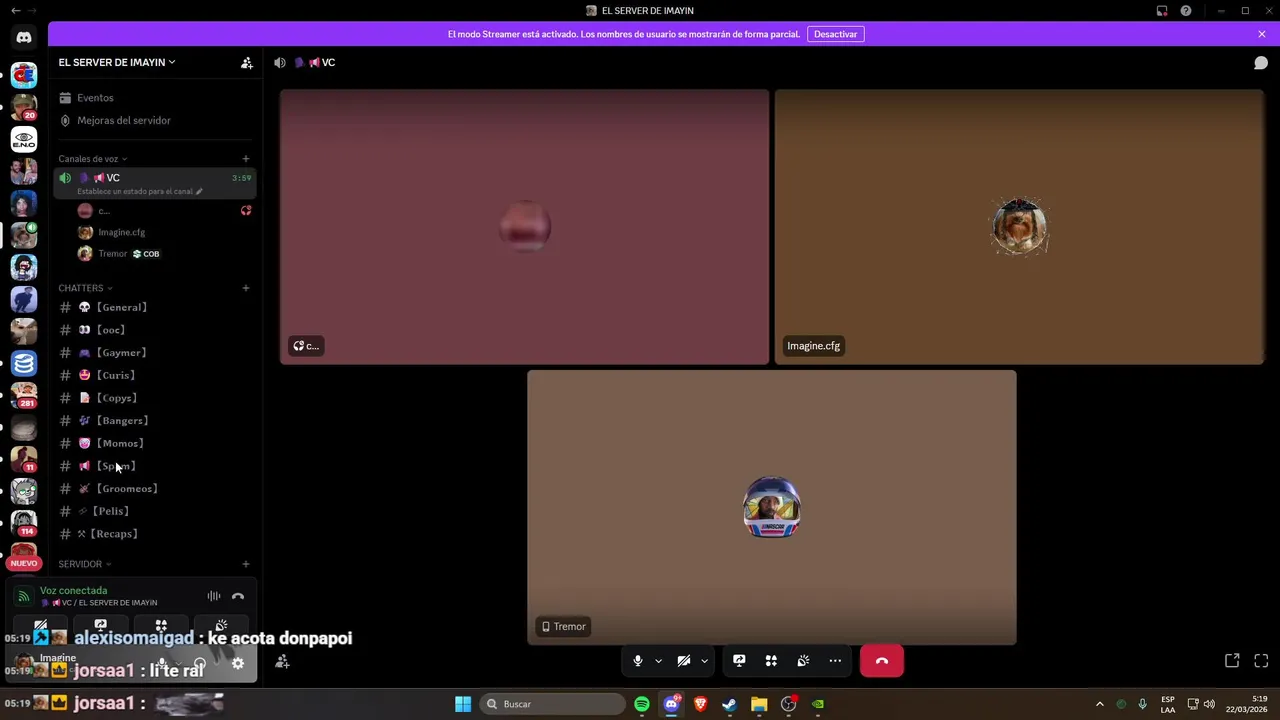This screenshot has width=1280, height=720.
Task: Open noise suppression in voice panel
Action: (x=214, y=596)
